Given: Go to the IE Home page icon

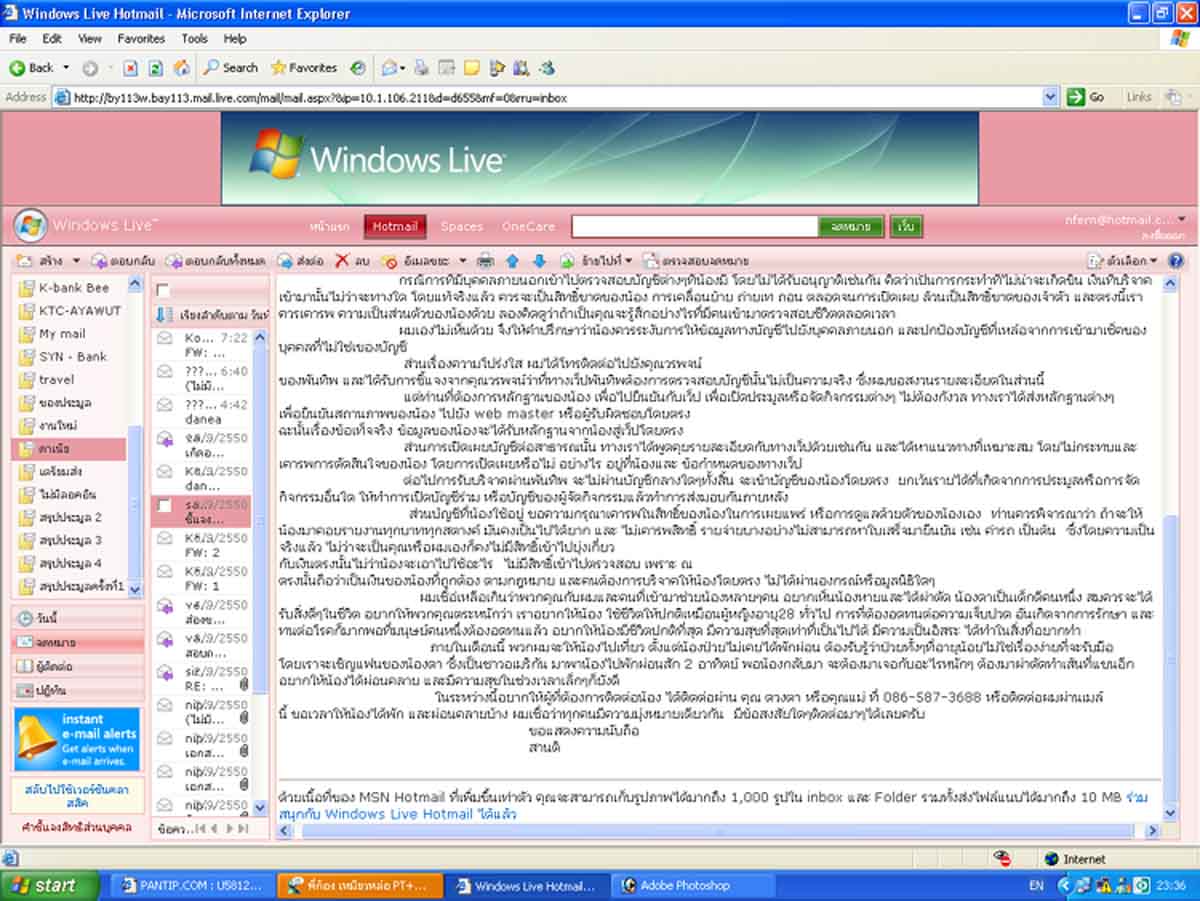Looking at the screenshot, I should [x=181, y=67].
